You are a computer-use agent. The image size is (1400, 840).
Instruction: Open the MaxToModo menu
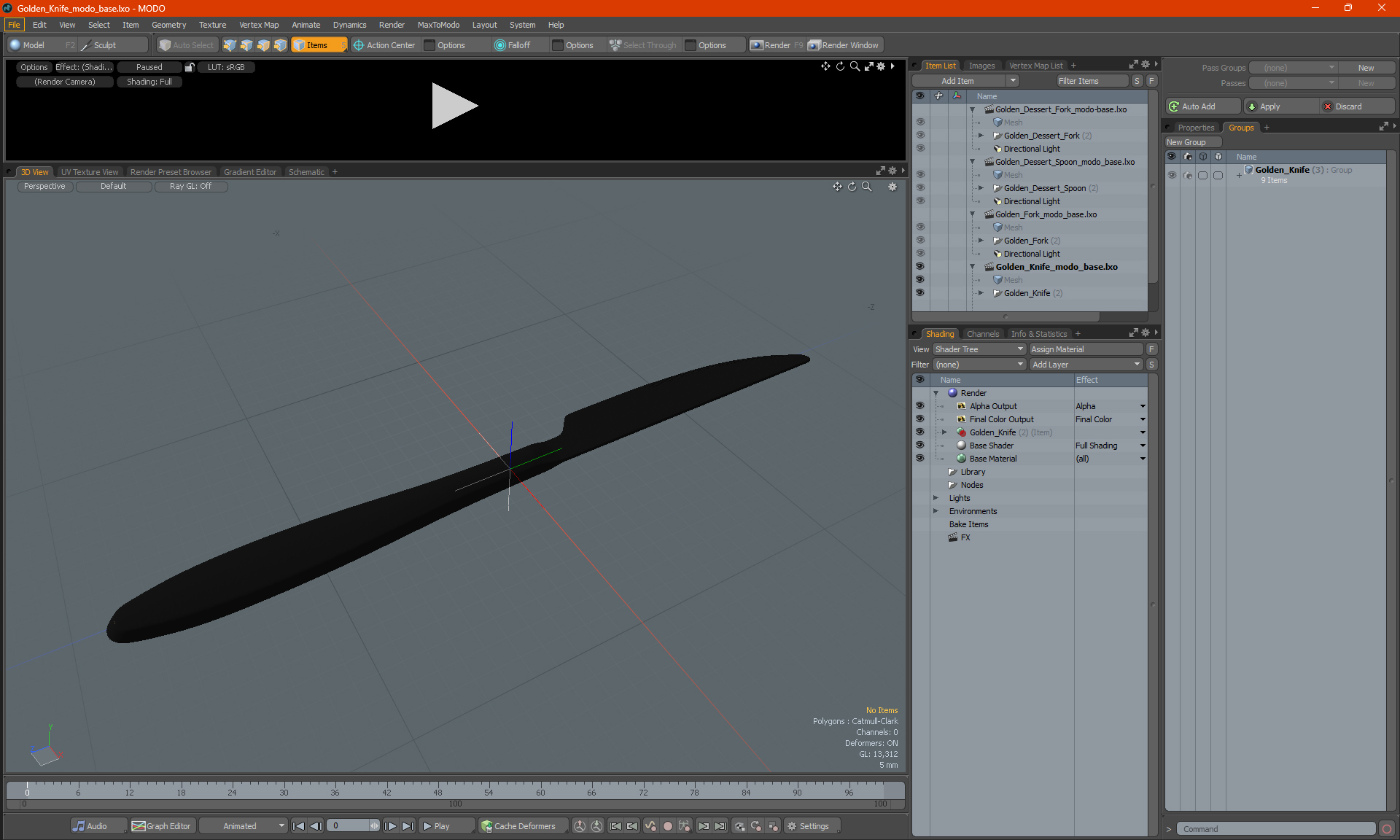tap(438, 25)
